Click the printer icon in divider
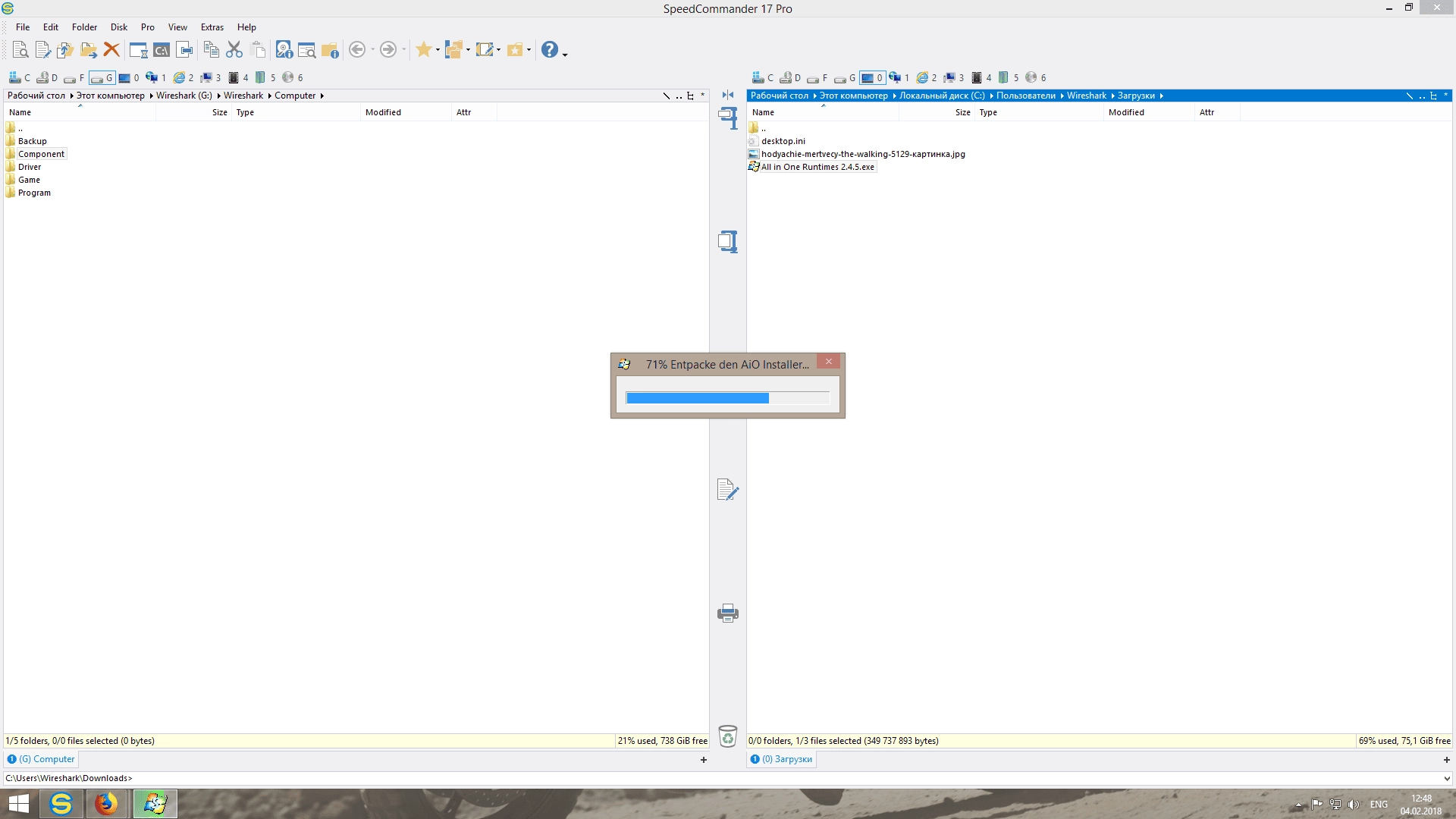Image resolution: width=1456 pixels, height=819 pixels. click(728, 613)
